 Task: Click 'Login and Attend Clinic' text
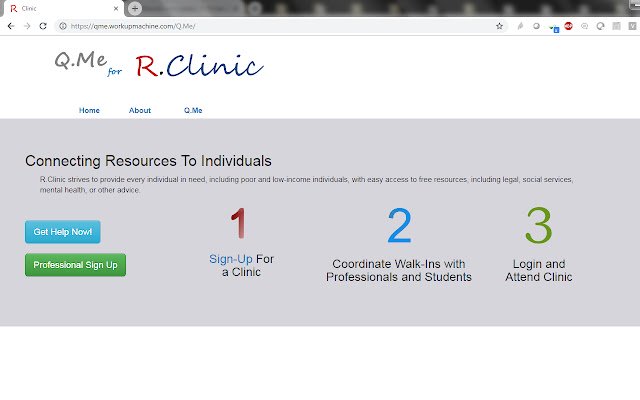pos(539,270)
